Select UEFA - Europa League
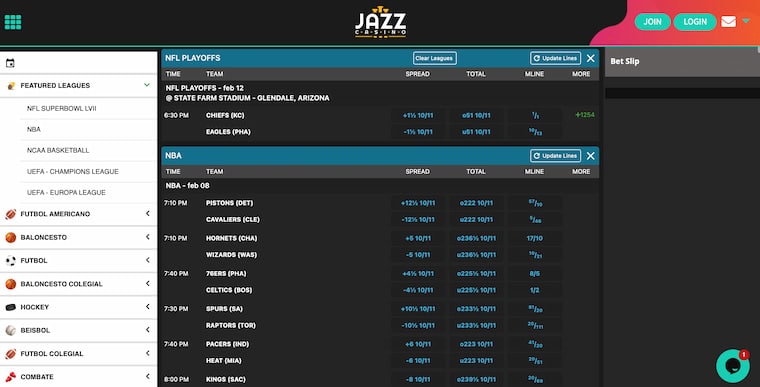The width and height of the screenshot is (760, 387). 66,193
